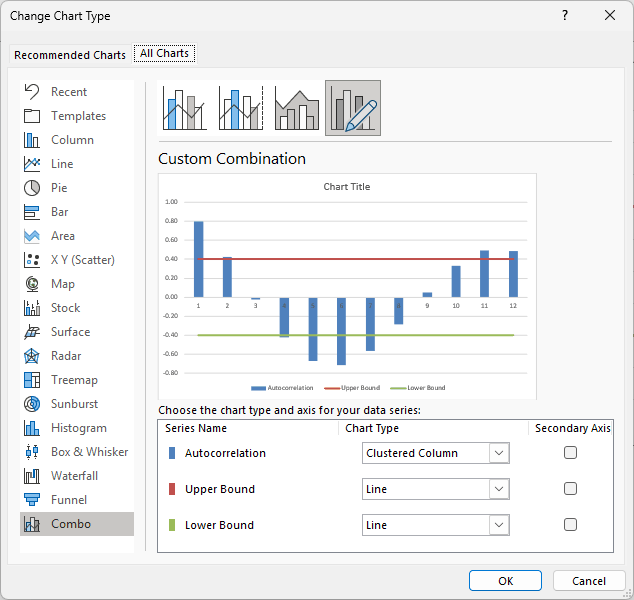
Task: Click the Stock chart icon
Action: [x=32, y=308]
